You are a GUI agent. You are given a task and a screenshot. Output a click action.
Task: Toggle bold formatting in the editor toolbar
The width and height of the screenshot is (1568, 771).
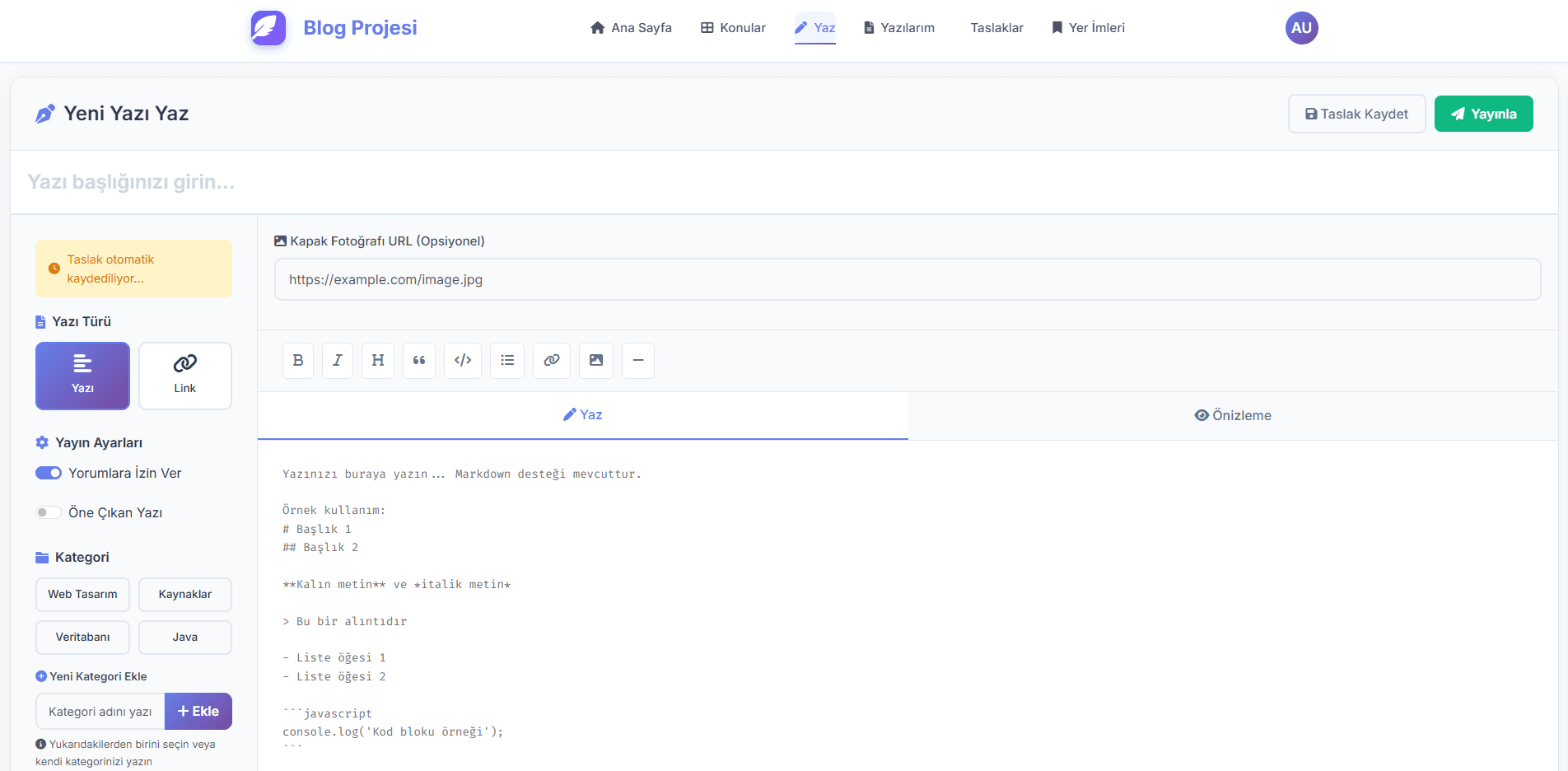298,360
